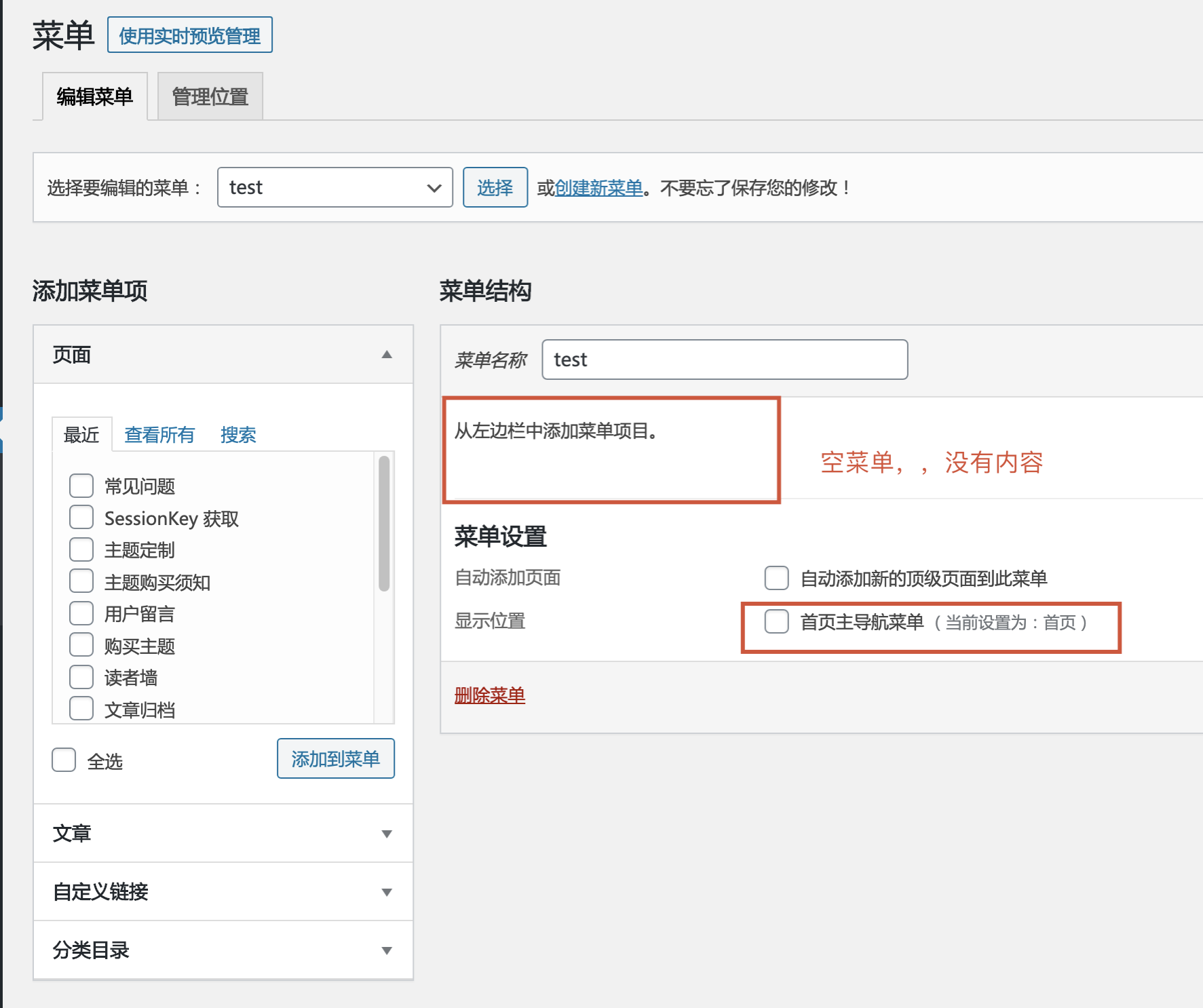Click the red 删除菜单 link
This screenshot has height=1008, width=1203.
click(489, 695)
